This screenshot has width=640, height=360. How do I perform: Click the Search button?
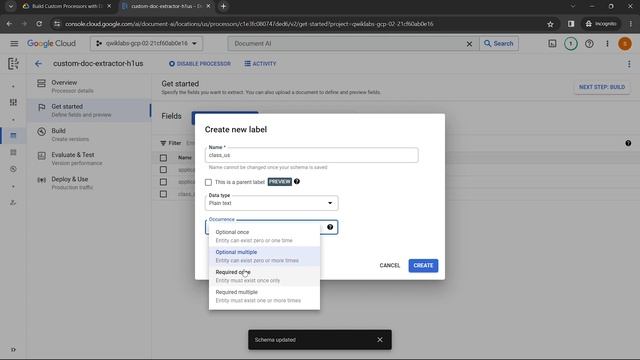[x=499, y=44]
